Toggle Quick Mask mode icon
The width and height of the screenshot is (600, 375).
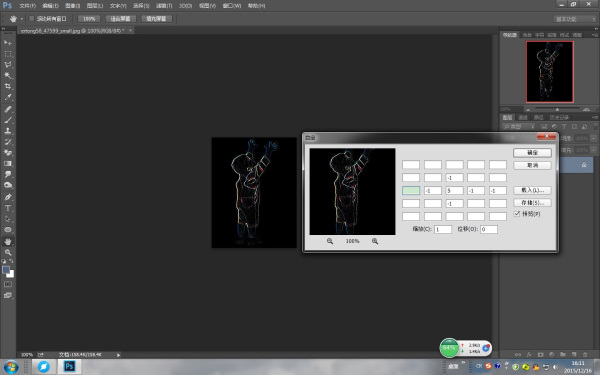tap(8, 284)
